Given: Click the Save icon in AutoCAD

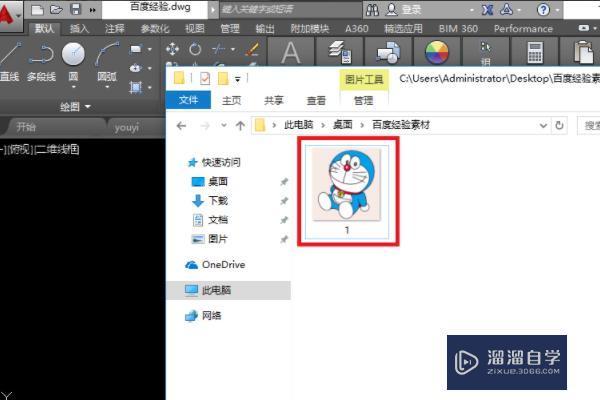Looking at the screenshot, I should pyautogui.click(x=76, y=10).
